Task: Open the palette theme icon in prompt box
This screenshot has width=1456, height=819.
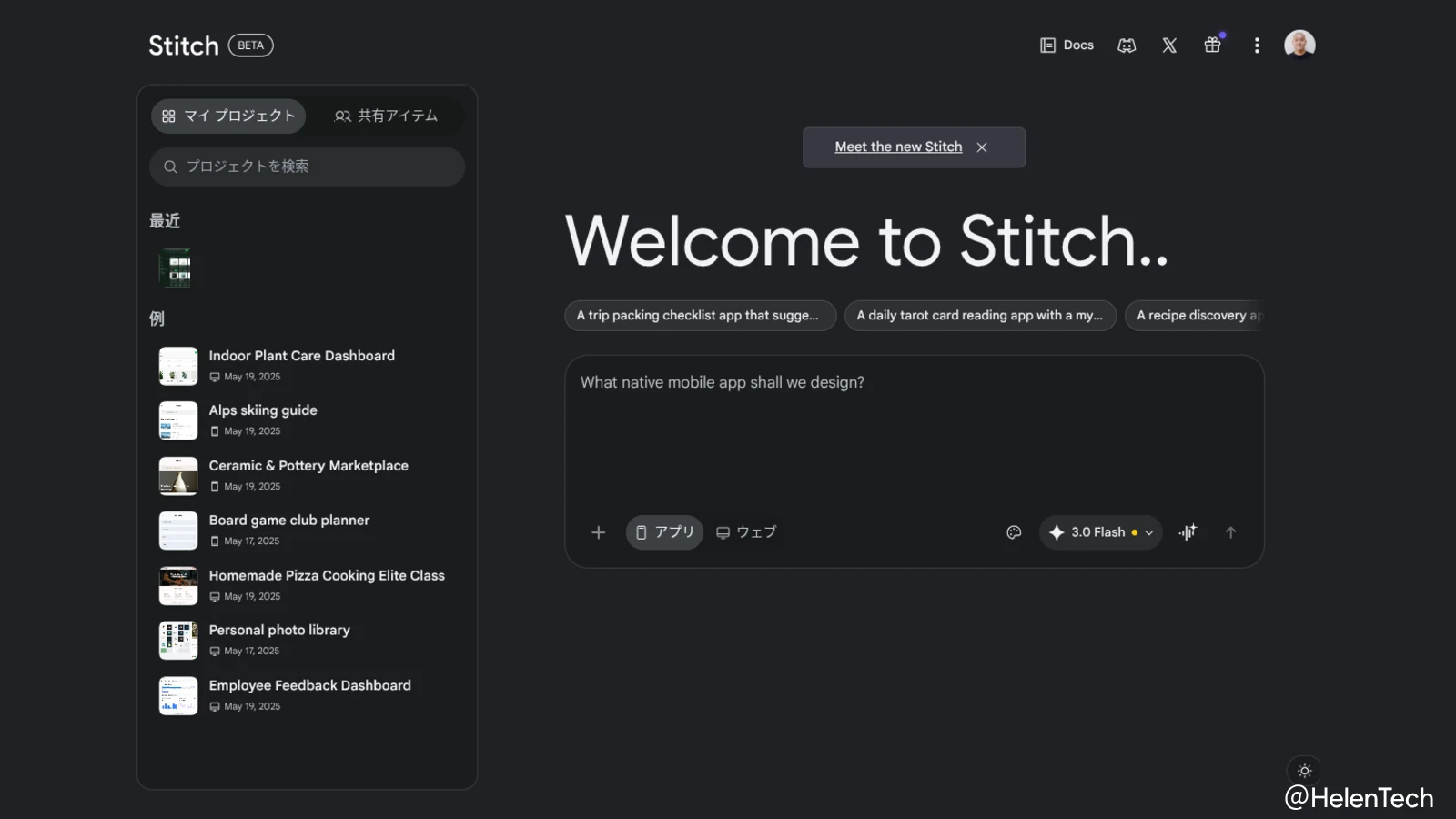Action: (x=1014, y=532)
